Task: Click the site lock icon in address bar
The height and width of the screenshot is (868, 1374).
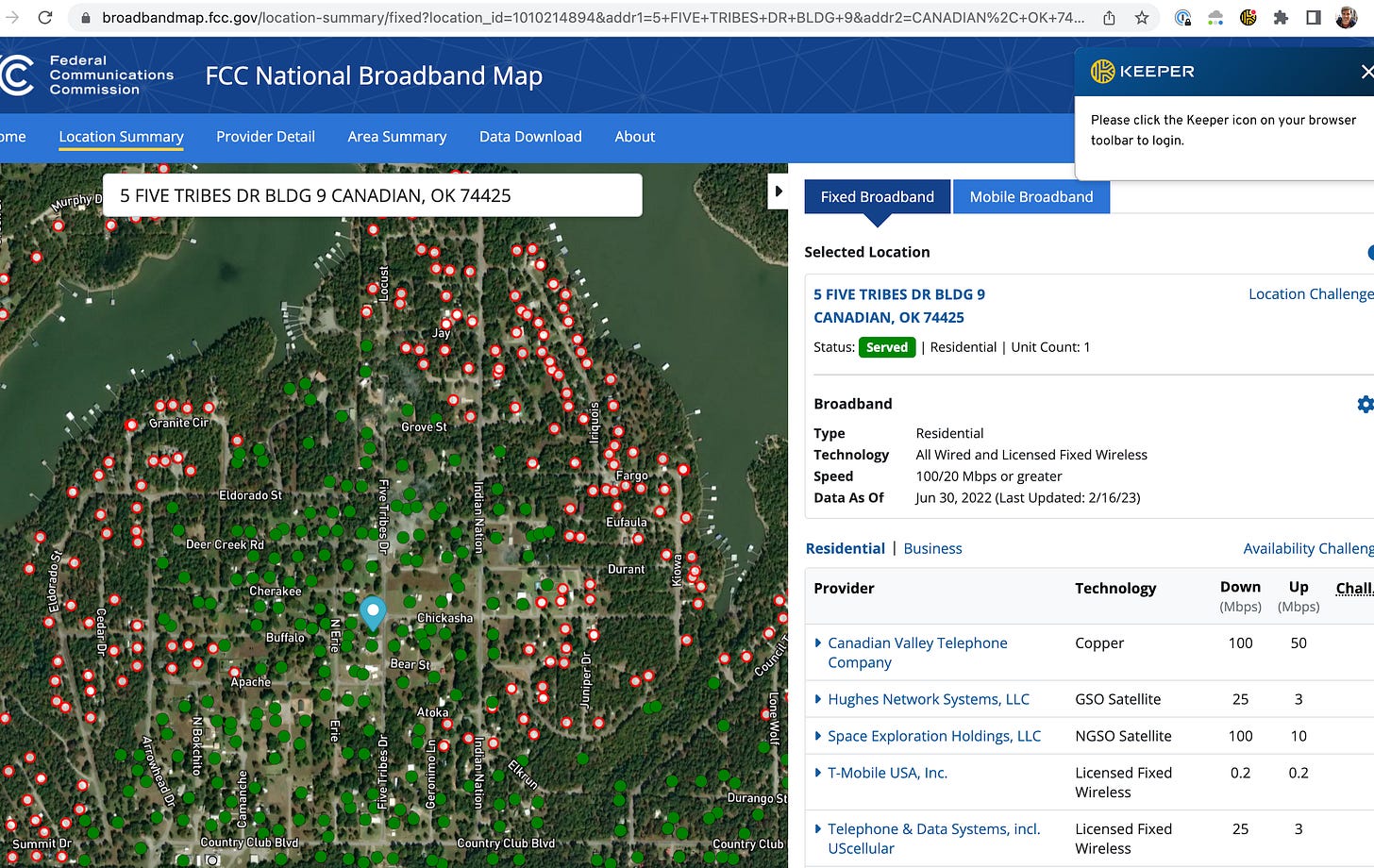Action: (85, 17)
